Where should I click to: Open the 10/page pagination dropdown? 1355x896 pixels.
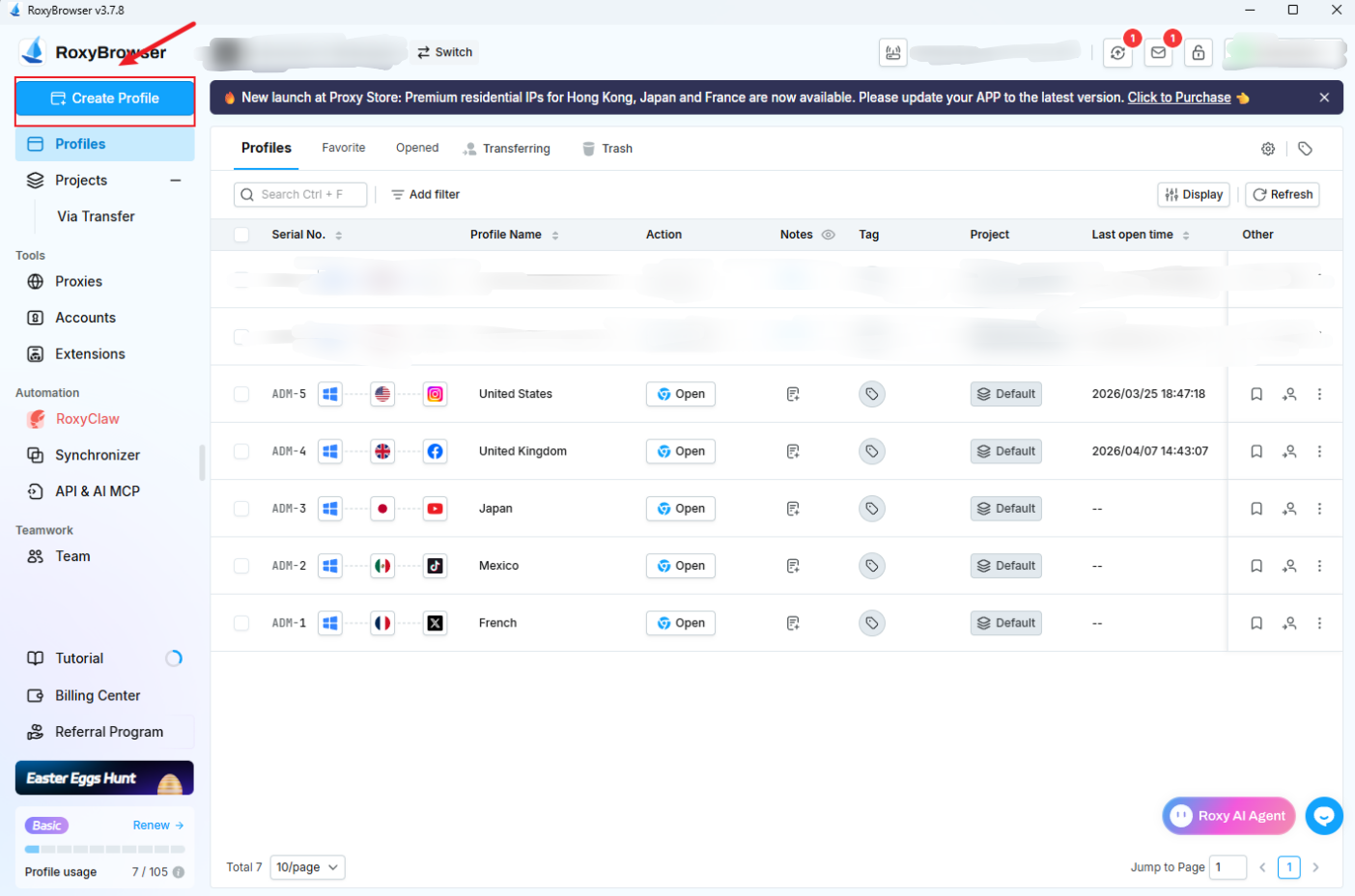[307, 867]
